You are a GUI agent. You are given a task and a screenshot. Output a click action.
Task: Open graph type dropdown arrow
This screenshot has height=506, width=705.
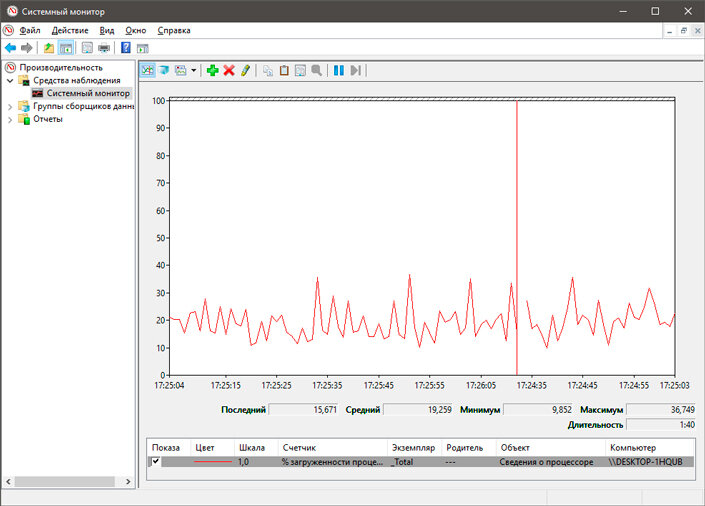pos(193,70)
